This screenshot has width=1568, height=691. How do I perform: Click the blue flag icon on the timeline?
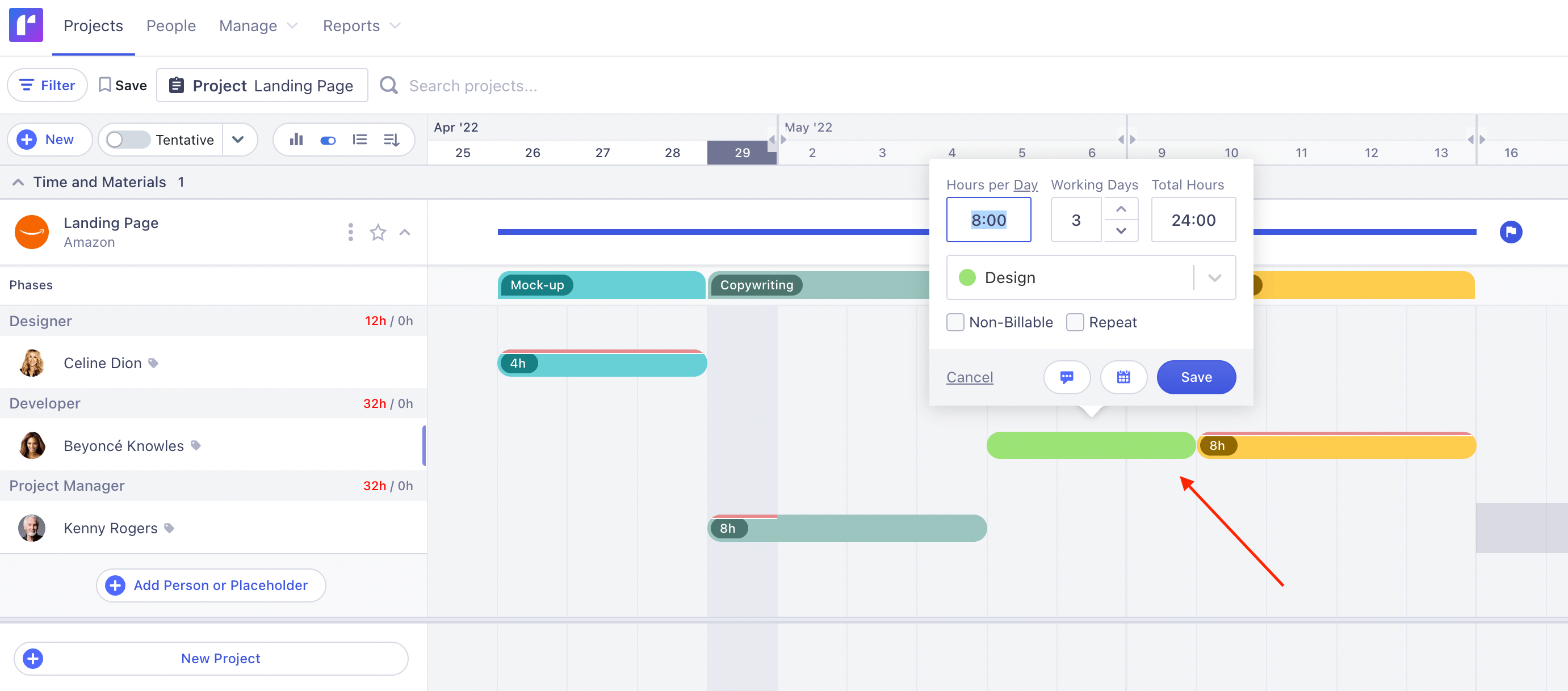coord(1511,232)
